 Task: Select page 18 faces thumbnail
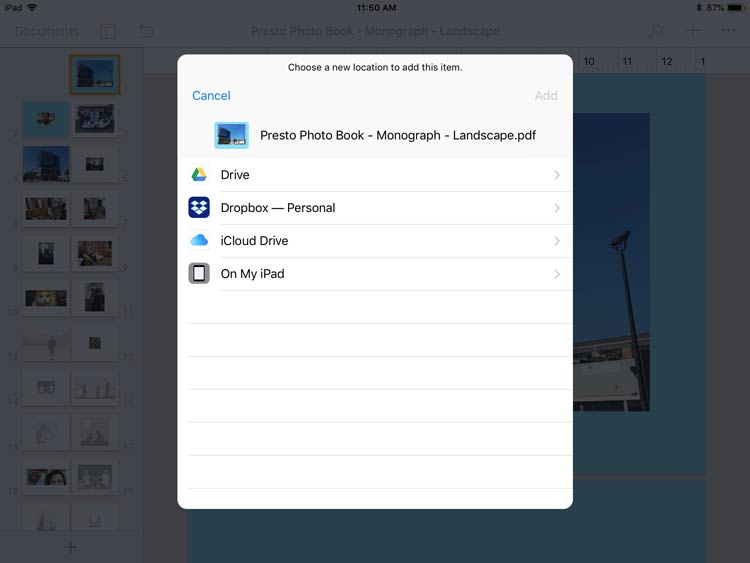[46, 477]
